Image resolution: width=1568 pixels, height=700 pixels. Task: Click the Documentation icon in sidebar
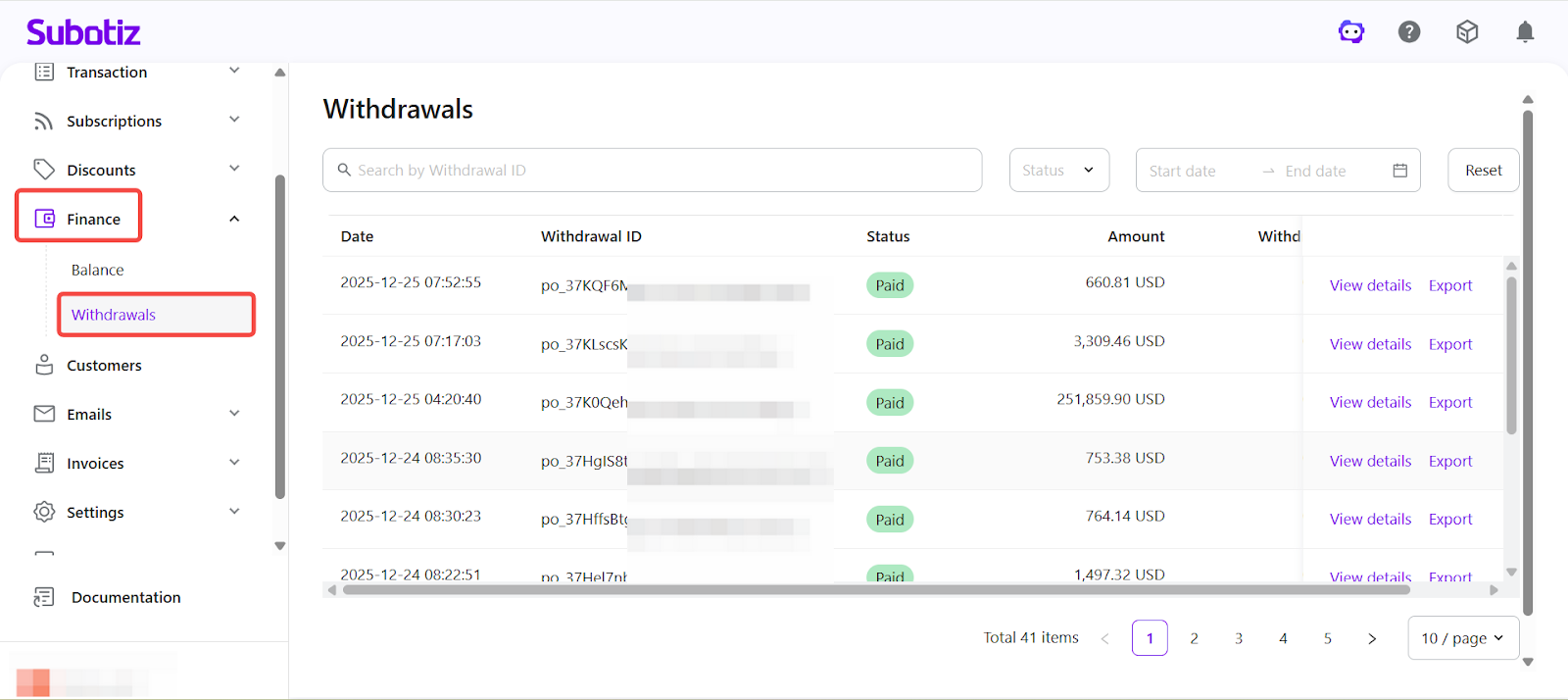(44, 597)
